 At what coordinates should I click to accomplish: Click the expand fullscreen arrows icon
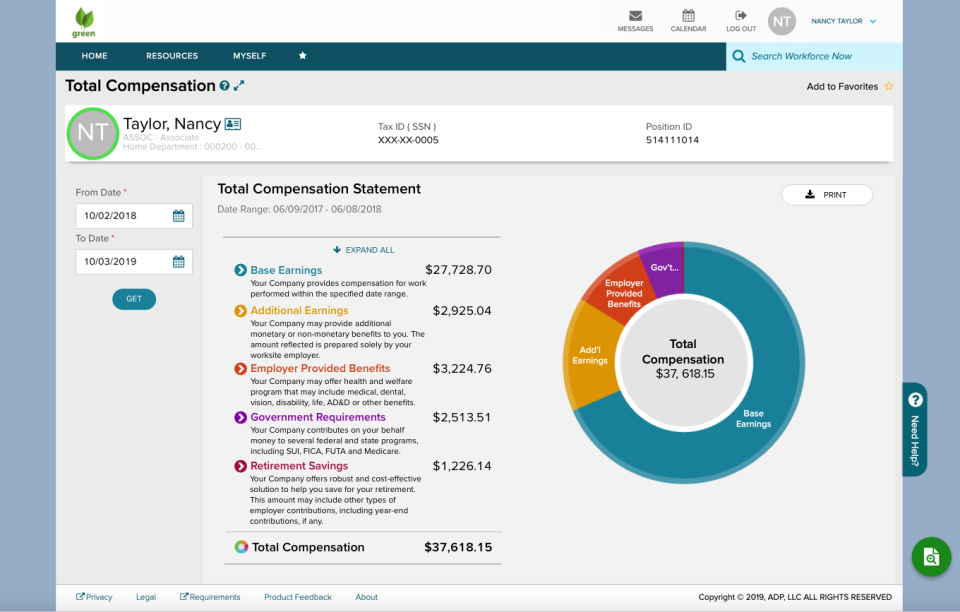(239, 86)
